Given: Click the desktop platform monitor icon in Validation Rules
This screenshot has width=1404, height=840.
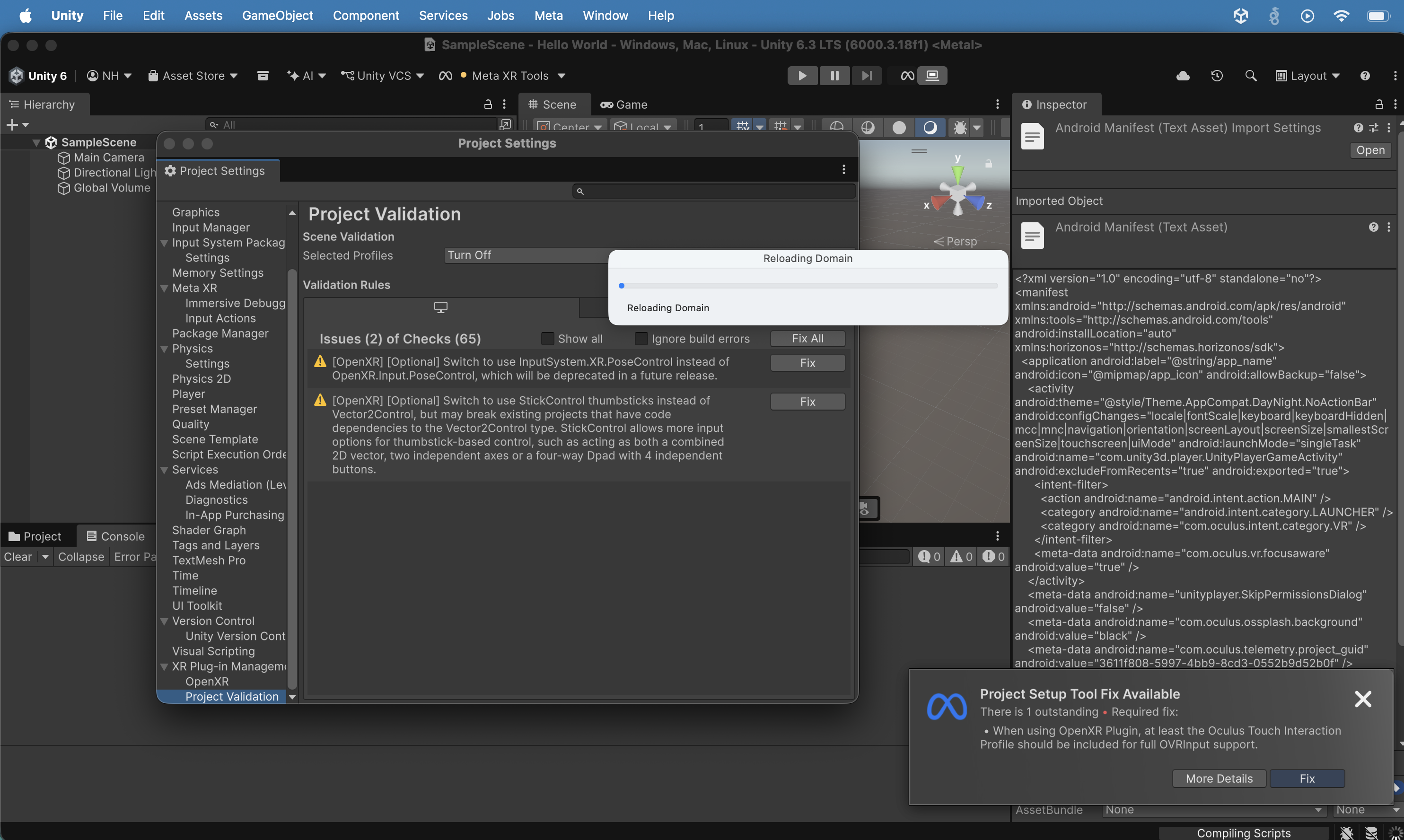Looking at the screenshot, I should [x=440, y=307].
